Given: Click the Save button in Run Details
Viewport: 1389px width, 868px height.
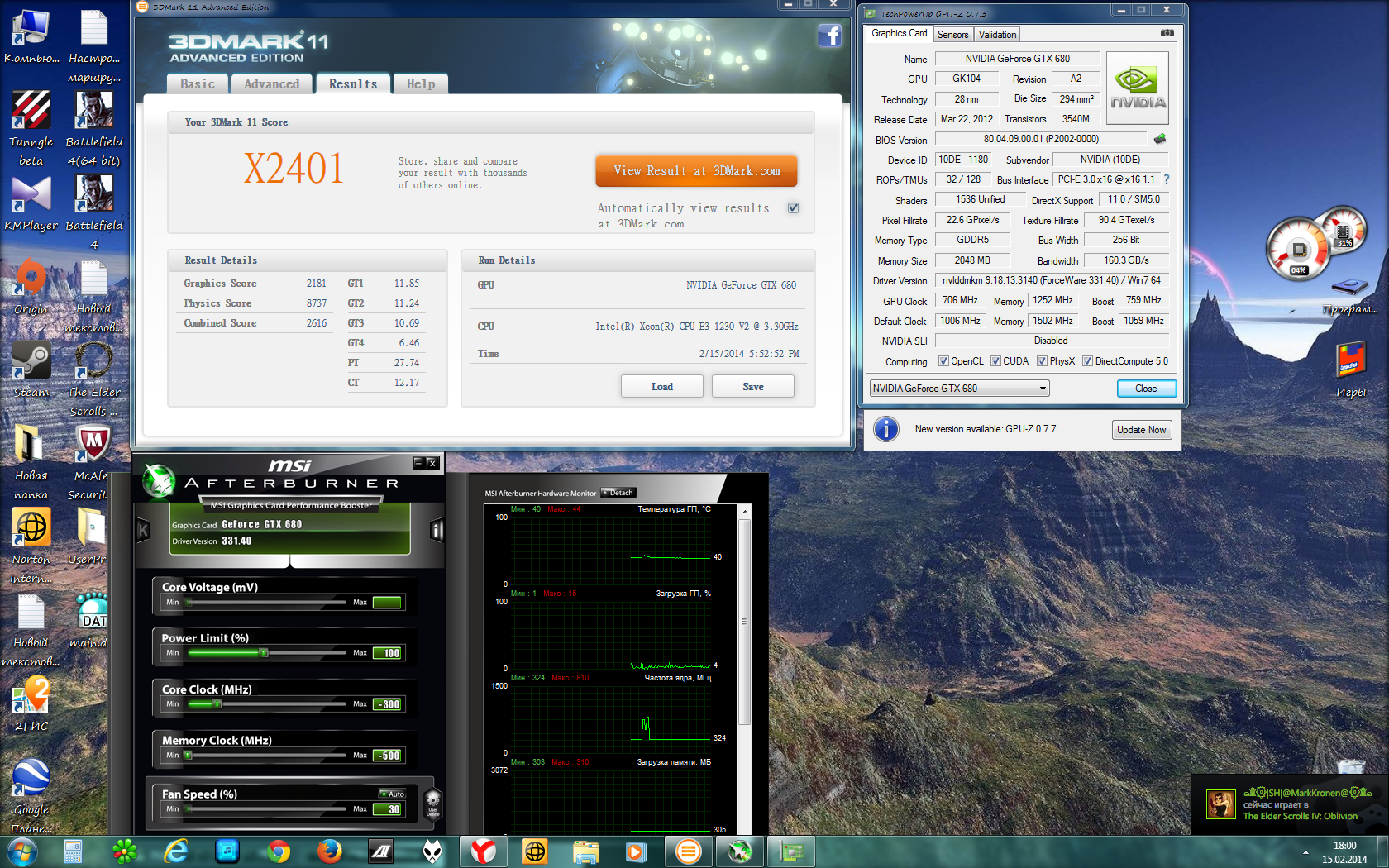Looking at the screenshot, I should [x=753, y=387].
